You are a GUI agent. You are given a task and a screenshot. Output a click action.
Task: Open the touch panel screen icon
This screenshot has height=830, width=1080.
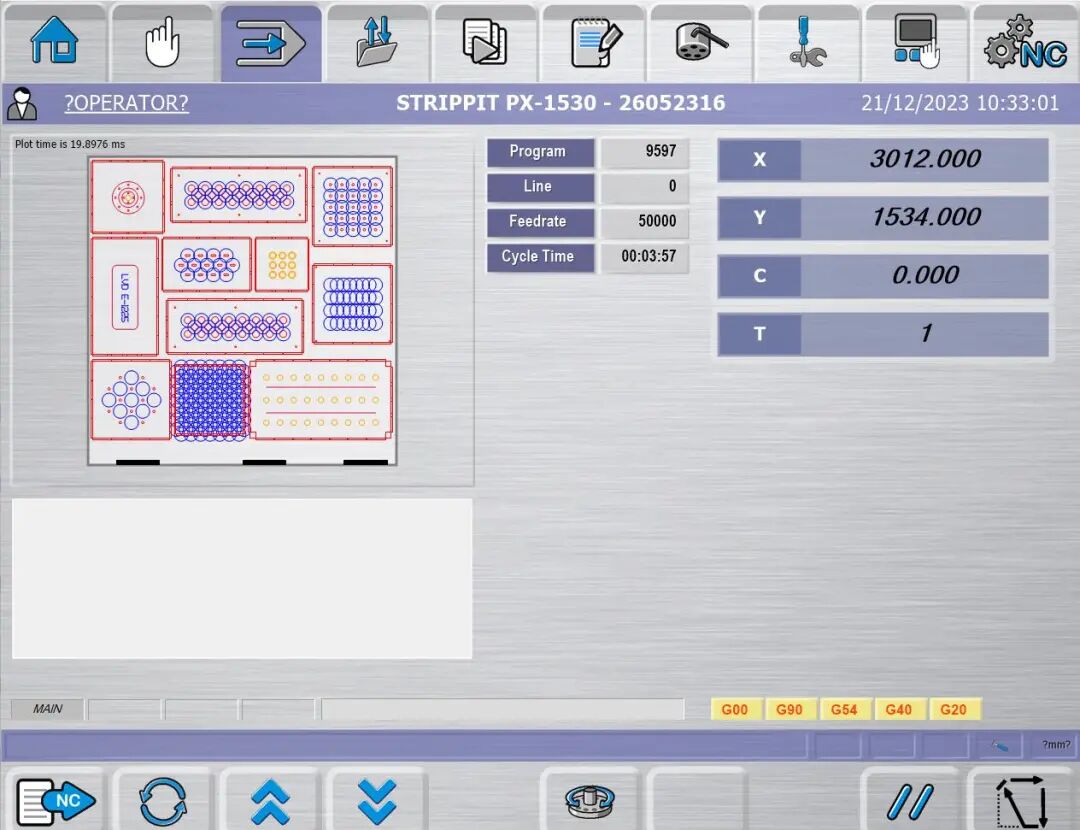click(x=916, y=43)
